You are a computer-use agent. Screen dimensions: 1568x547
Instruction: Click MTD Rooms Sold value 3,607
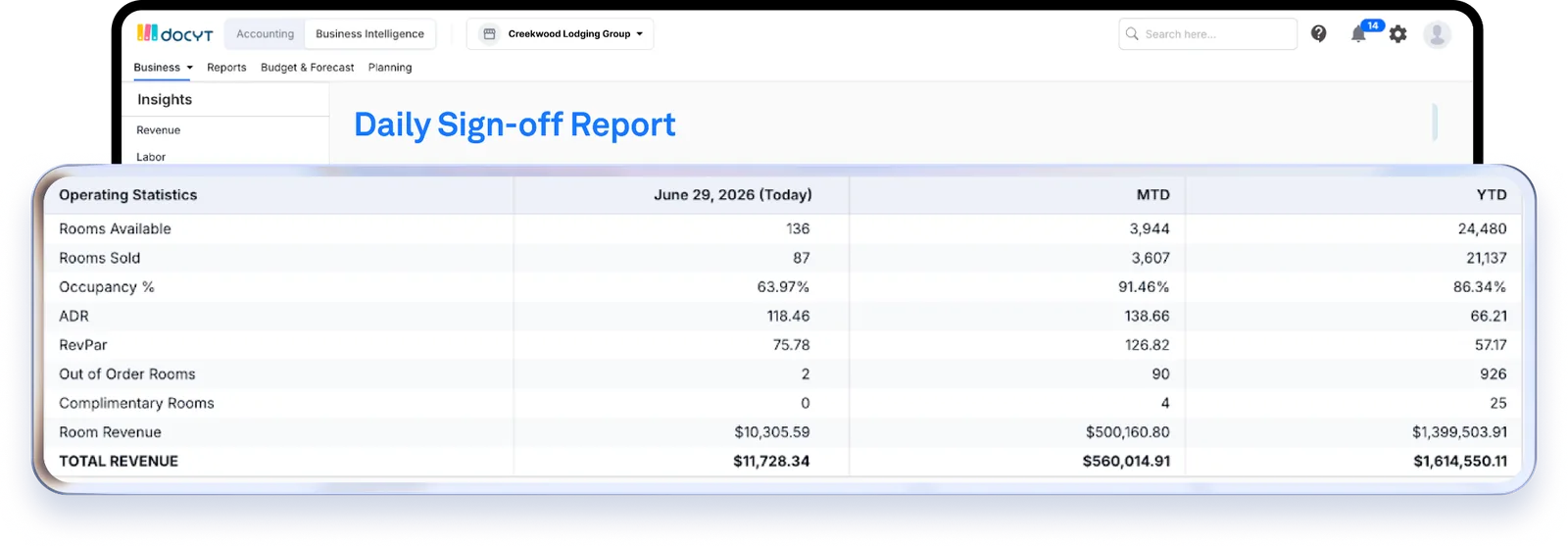(x=1151, y=258)
